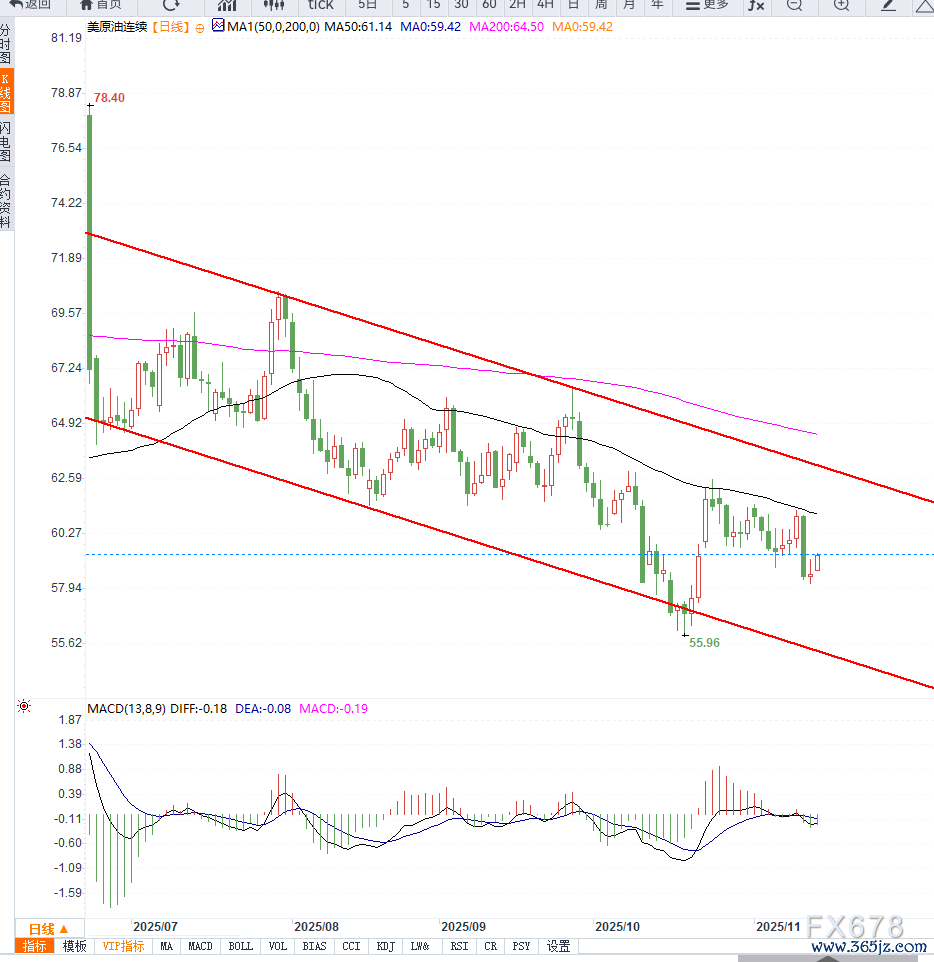
Task: Select the KDJ indicator tab
Action: point(385,946)
